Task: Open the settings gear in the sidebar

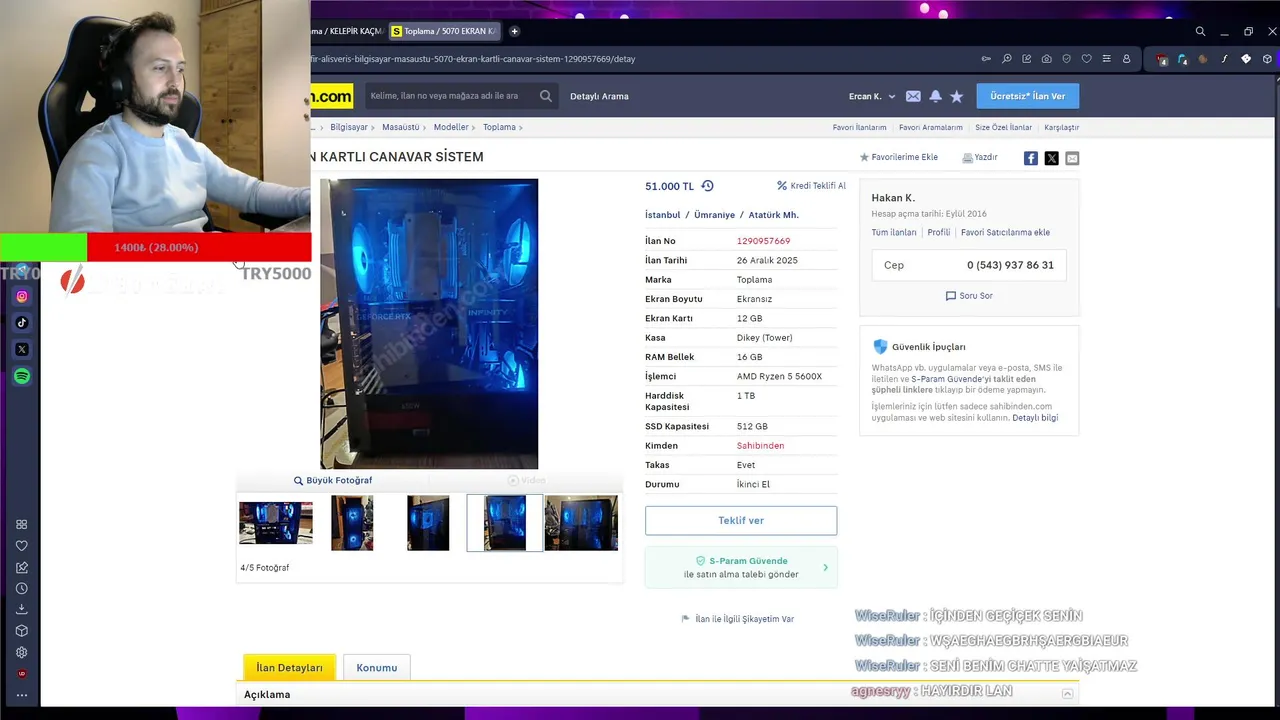Action: (x=21, y=652)
